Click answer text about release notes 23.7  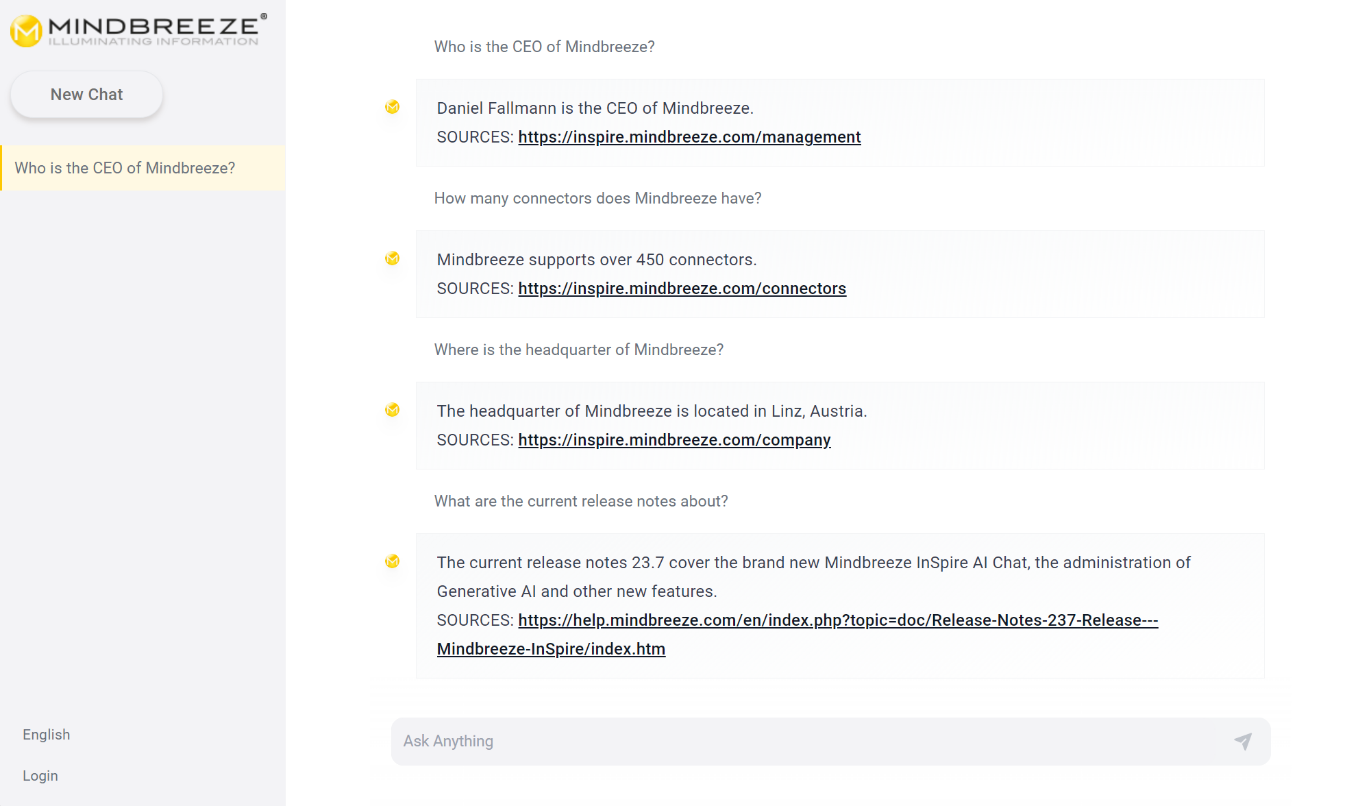(x=814, y=577)
